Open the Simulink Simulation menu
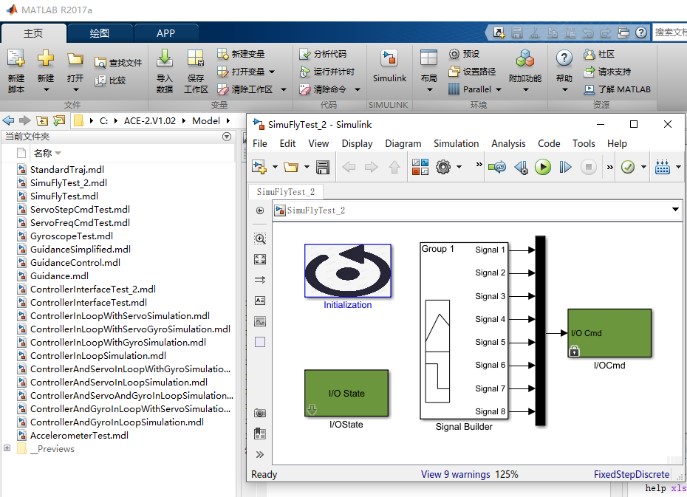687x497 pixels. point(456,144)
